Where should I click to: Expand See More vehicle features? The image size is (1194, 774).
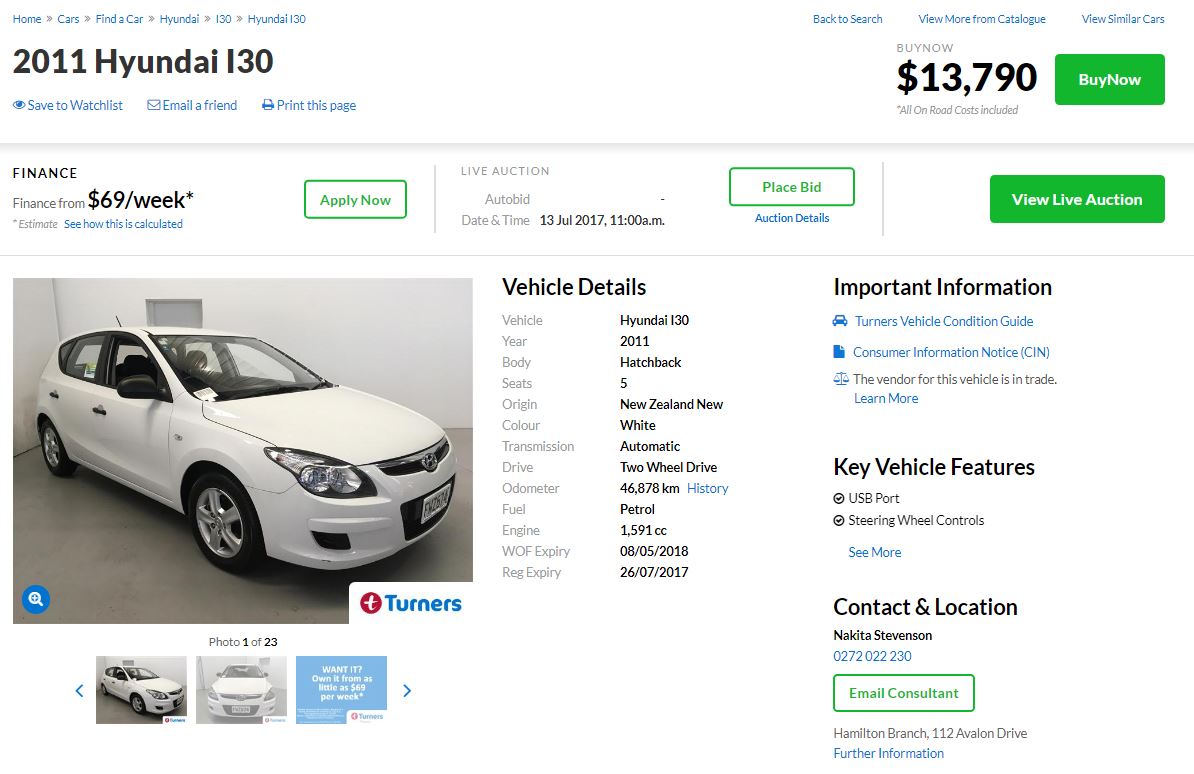point(874,552)
